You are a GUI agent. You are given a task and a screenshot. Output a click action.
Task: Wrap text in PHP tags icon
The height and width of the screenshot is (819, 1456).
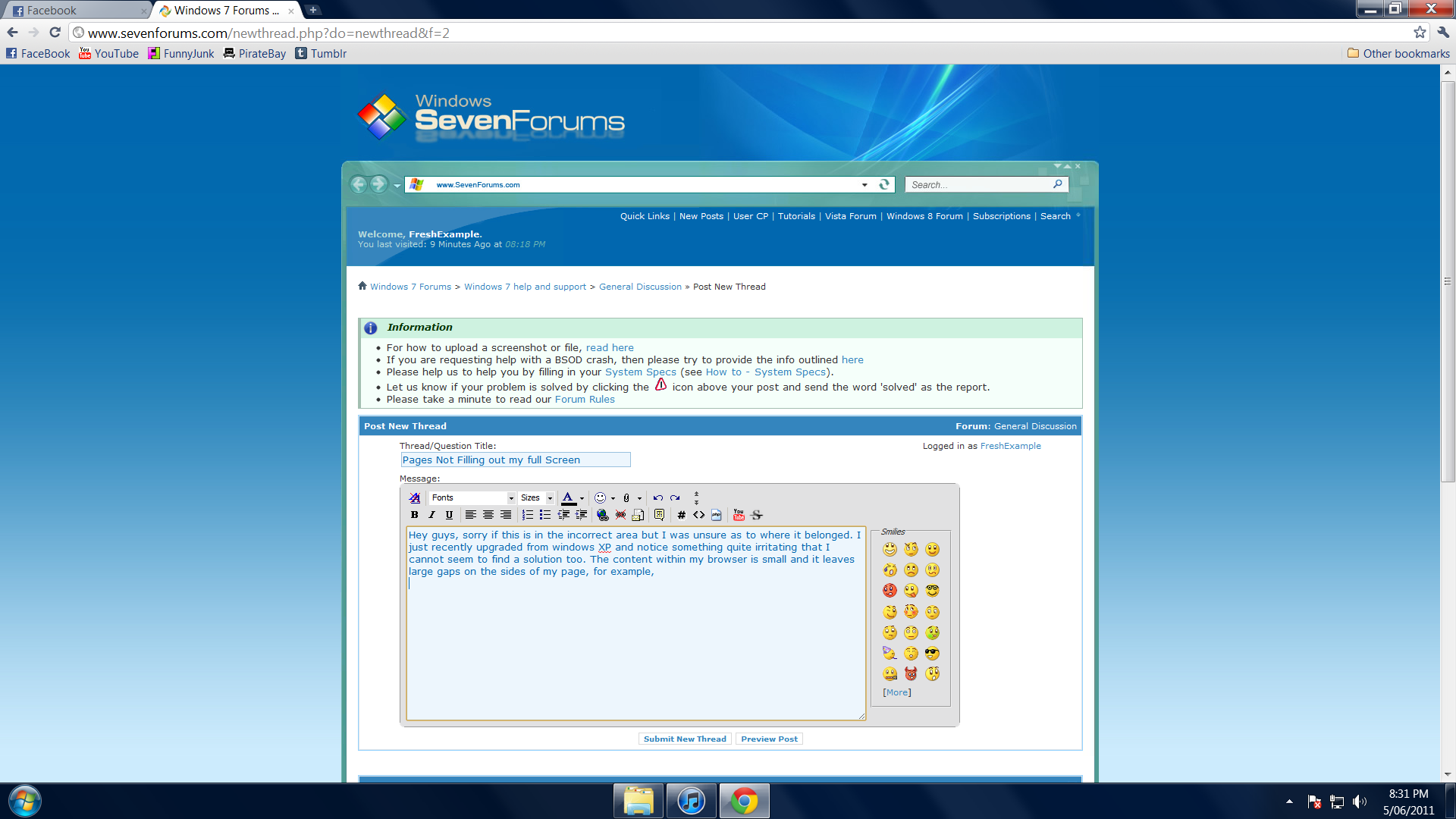point(716,515)
